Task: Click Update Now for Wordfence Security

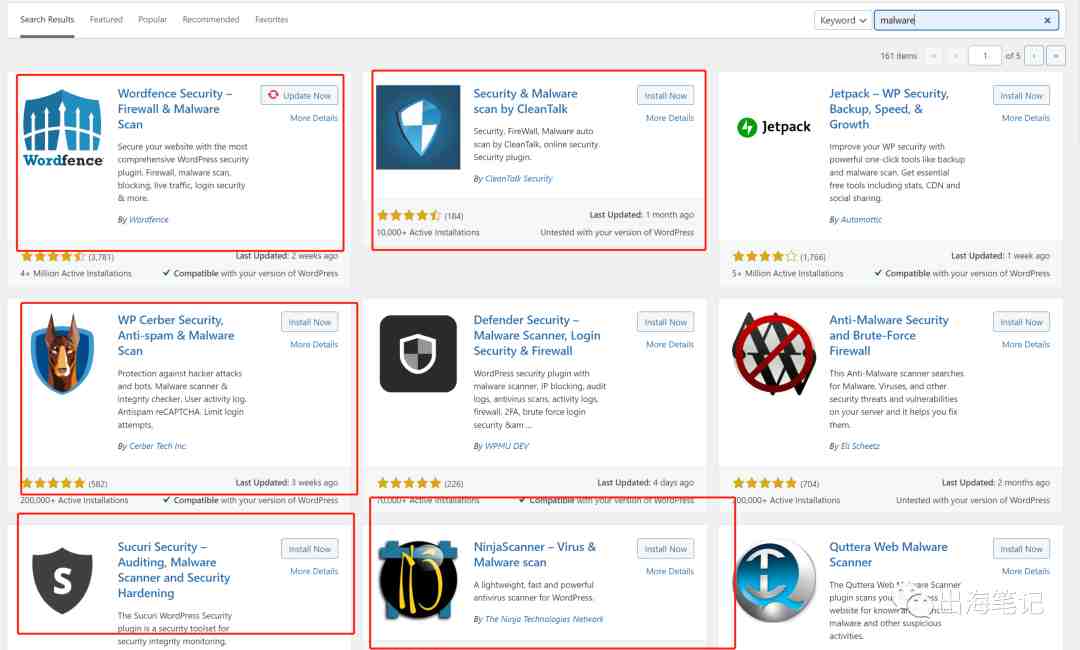Action: tap(300, 96)
